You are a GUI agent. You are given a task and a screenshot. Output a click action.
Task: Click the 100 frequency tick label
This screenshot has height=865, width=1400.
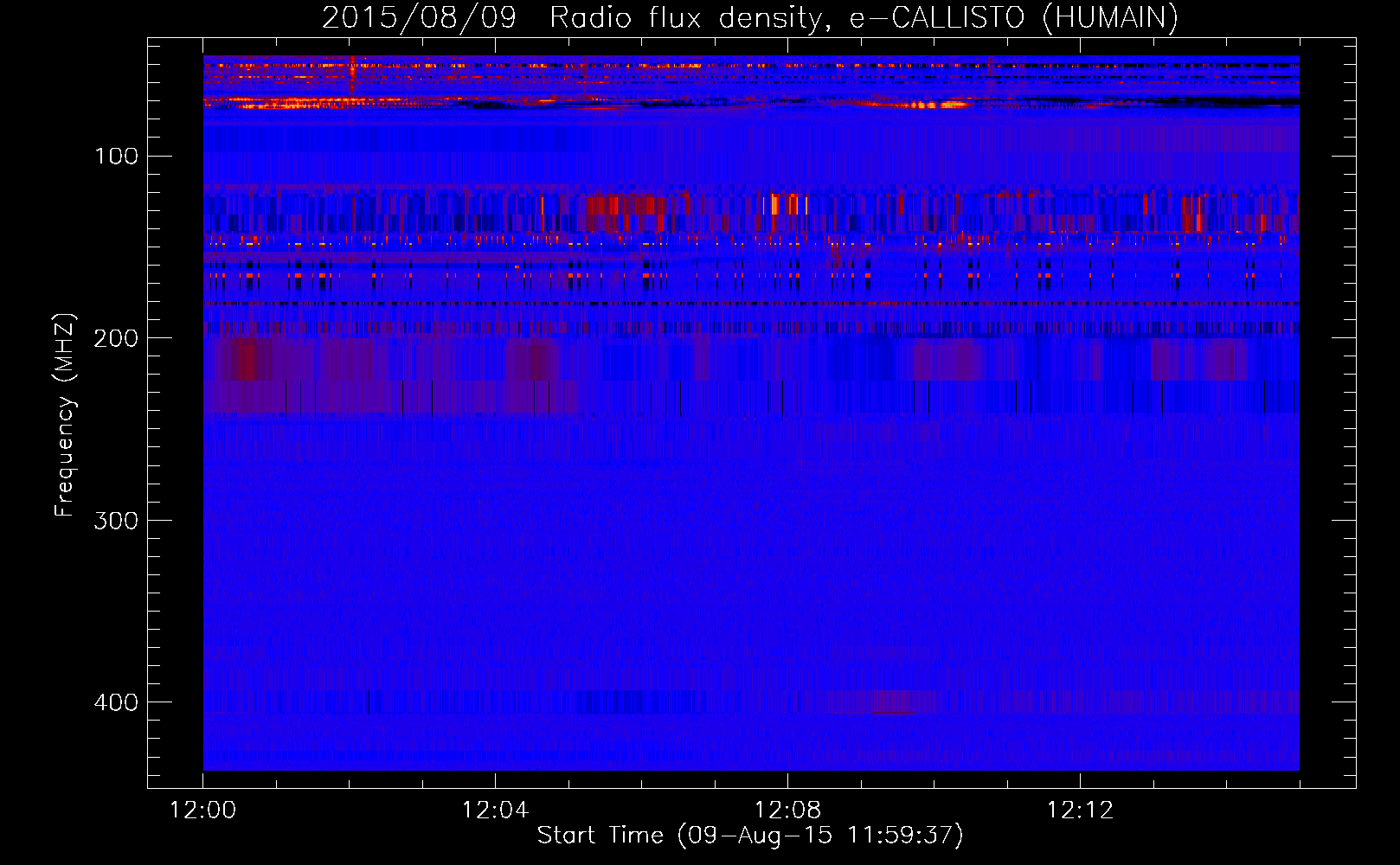coord(117,156)
